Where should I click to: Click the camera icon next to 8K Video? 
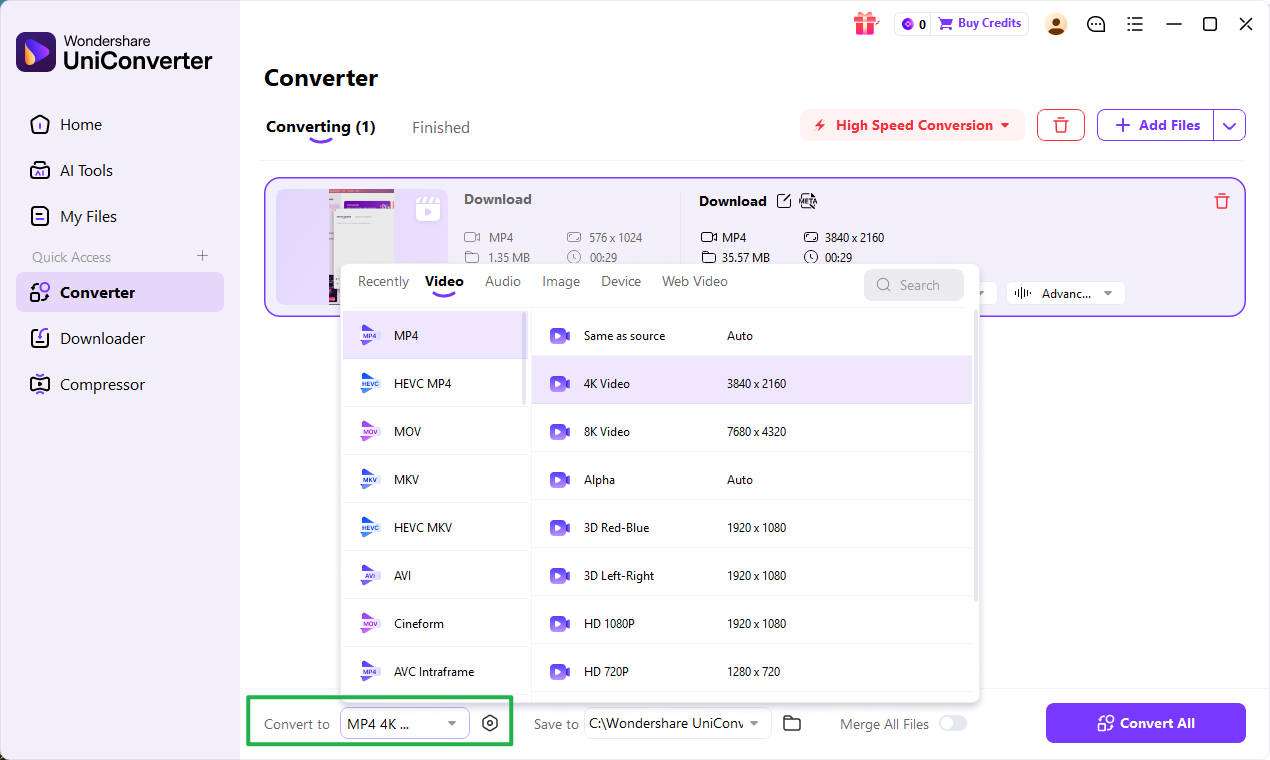(x=560, y=431)
